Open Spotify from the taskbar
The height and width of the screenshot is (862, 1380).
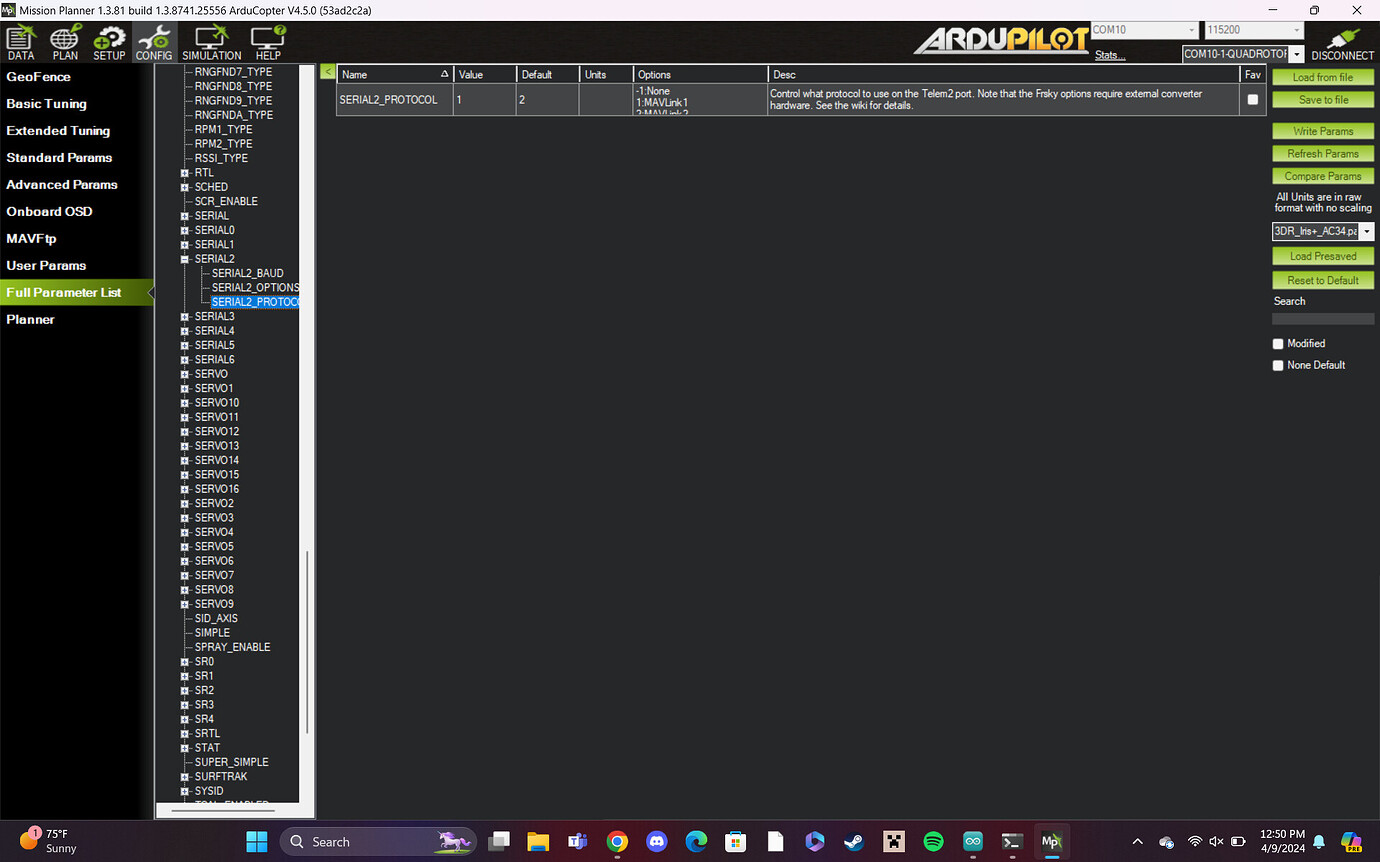click(x=933, y=842)
